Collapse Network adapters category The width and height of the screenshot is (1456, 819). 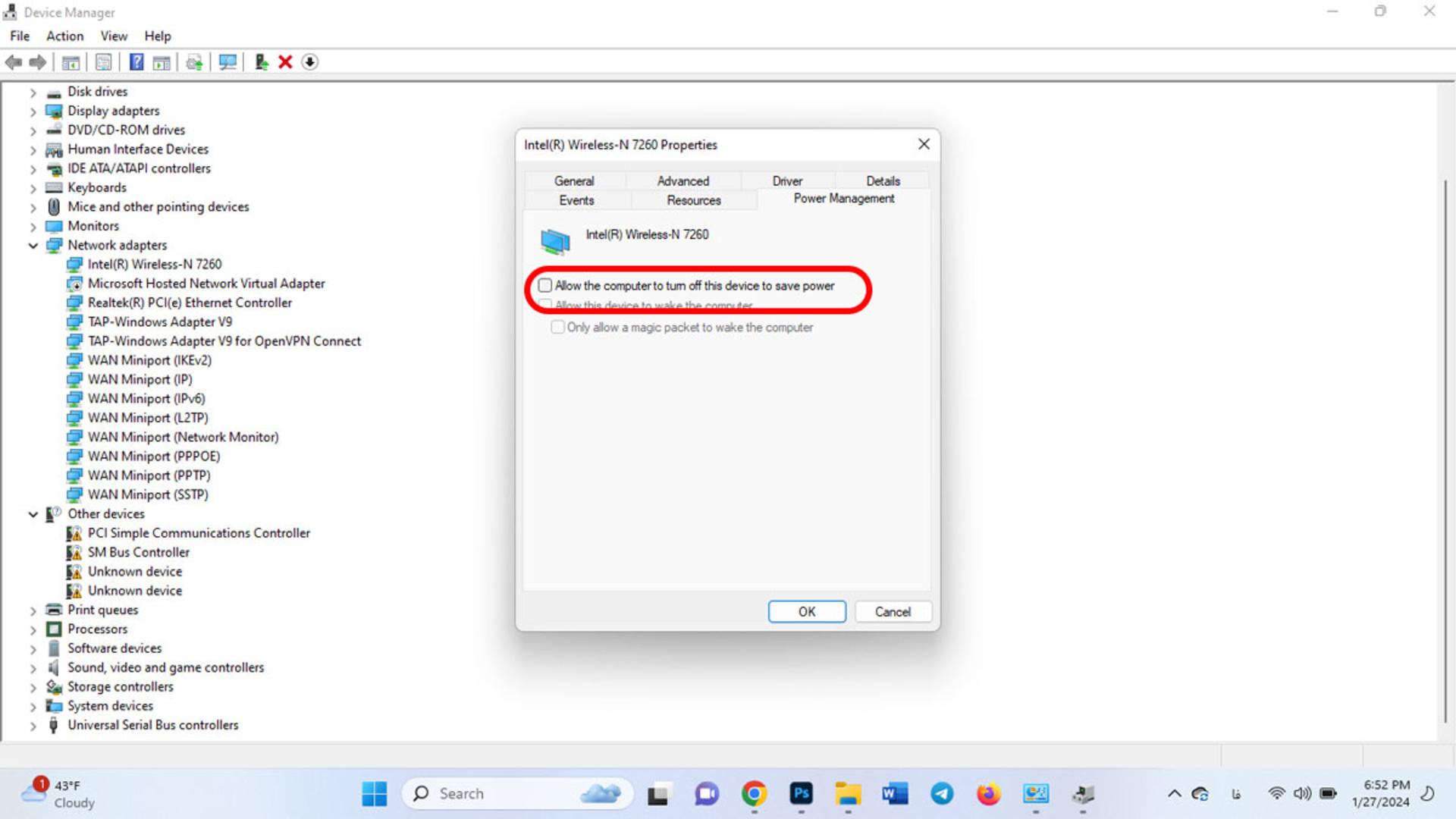(33, 246)
